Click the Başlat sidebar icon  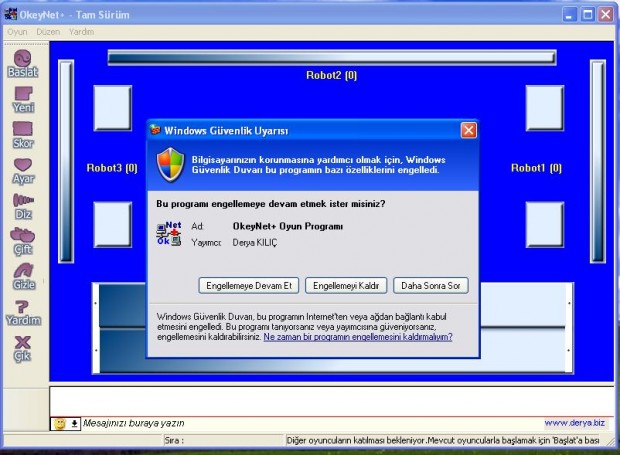(x=23, y=64)
